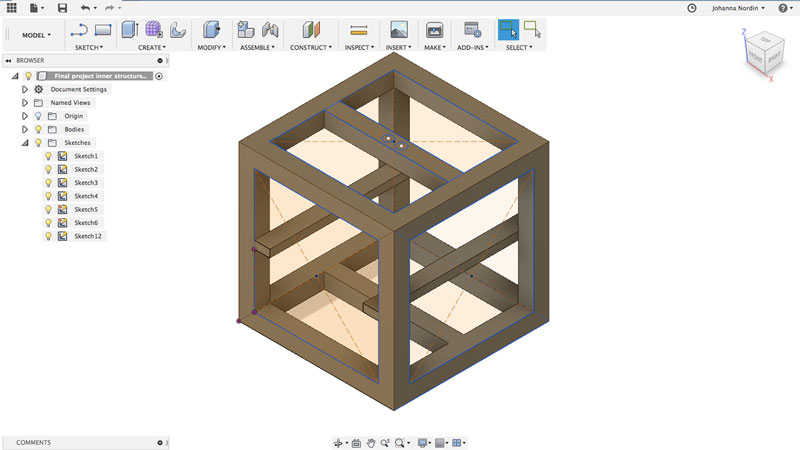Viewport: 800px width, 450px height.
Task: Select the Offset Plane construct tool
Action: point(311,30)
